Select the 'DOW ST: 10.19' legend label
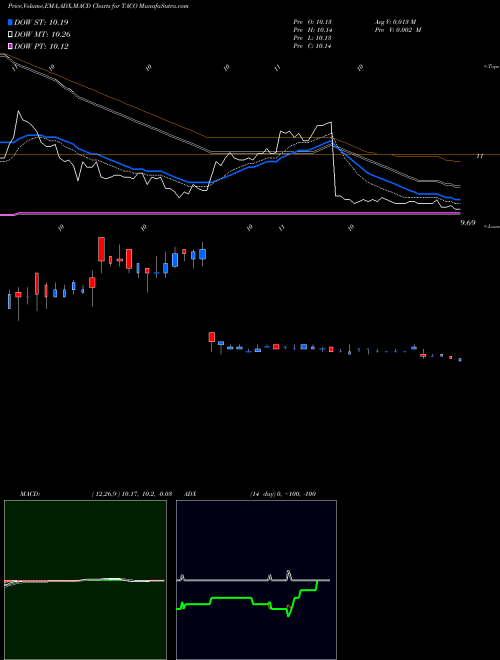The width and height of the screenshot is (500, 660). coord(41,22)
